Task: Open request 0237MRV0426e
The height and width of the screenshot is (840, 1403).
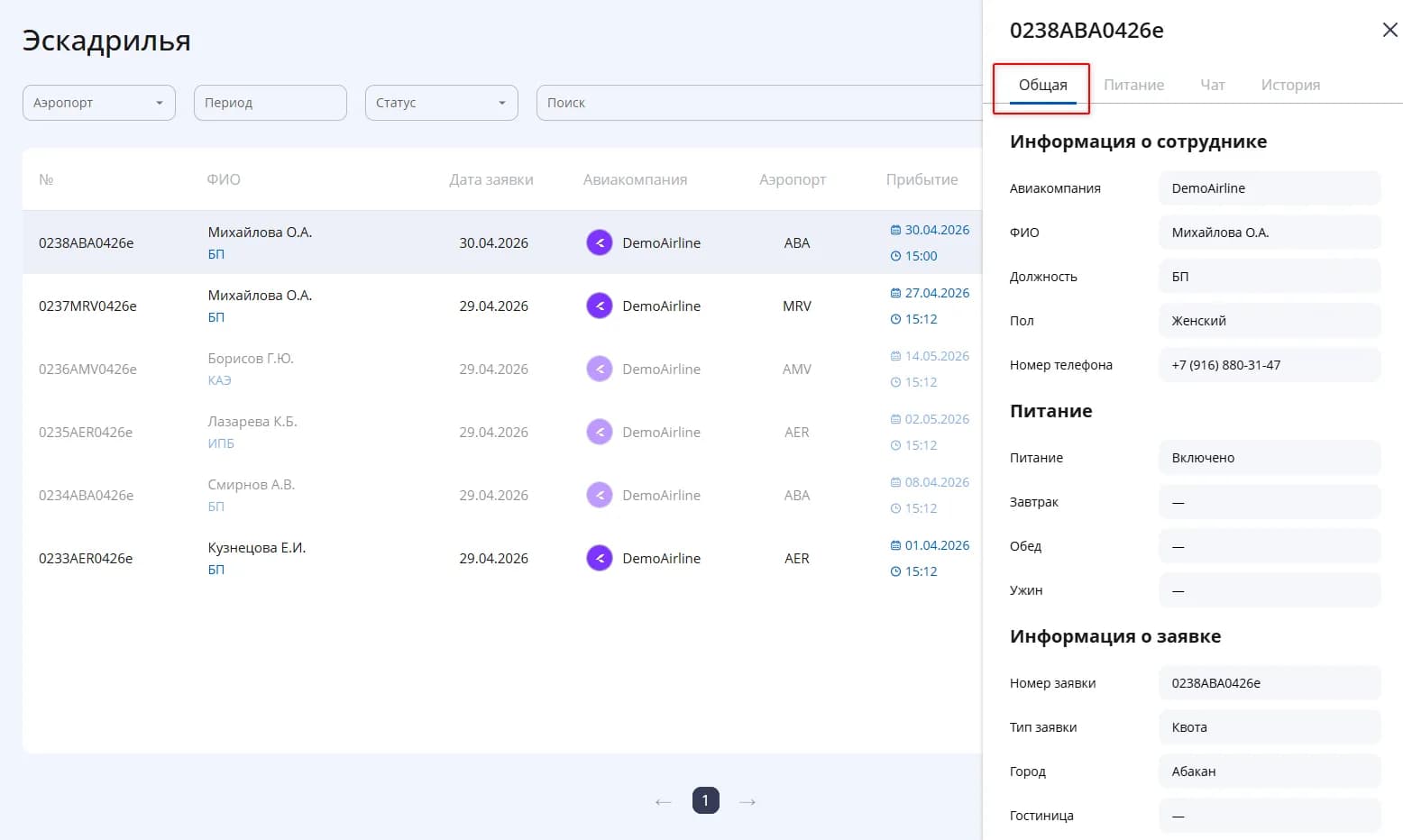Action: click(x=87, y=306)
